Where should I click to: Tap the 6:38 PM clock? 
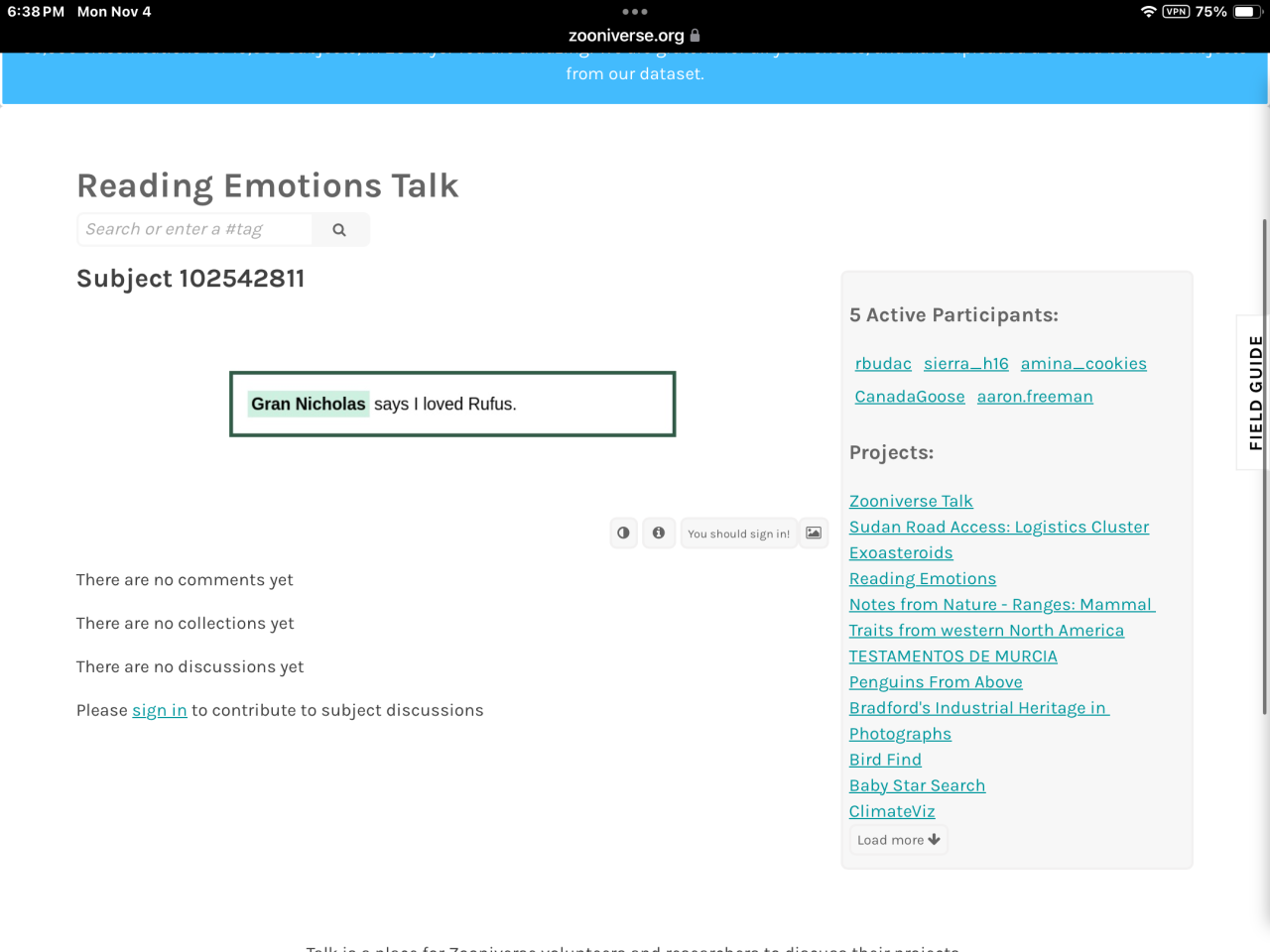pos(36,12)
